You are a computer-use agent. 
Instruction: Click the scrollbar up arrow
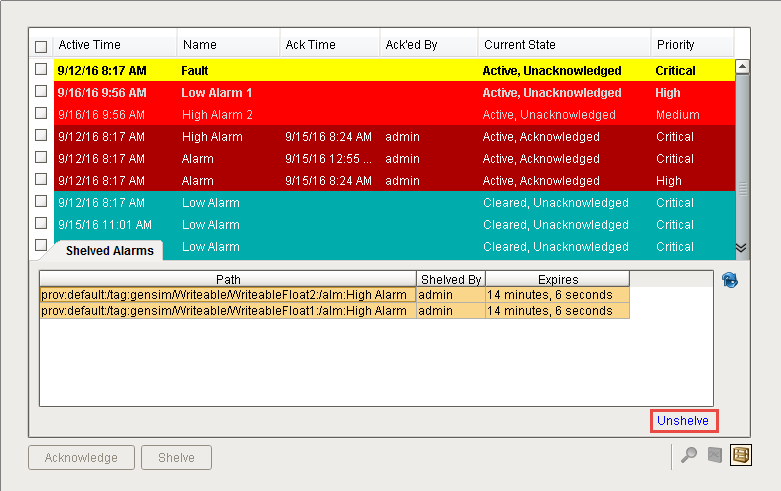741,68
